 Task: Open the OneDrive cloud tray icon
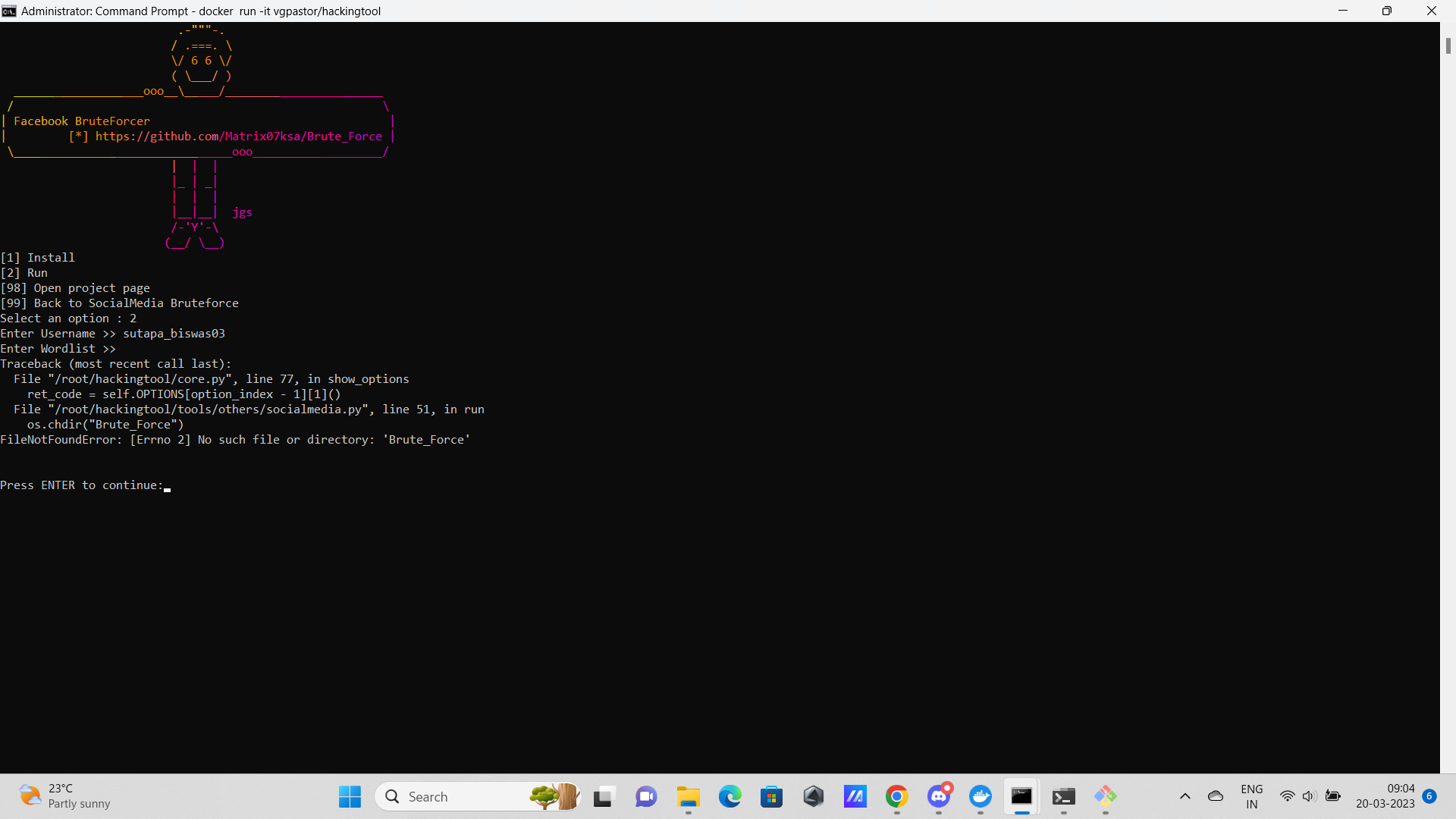[1216, 796]
